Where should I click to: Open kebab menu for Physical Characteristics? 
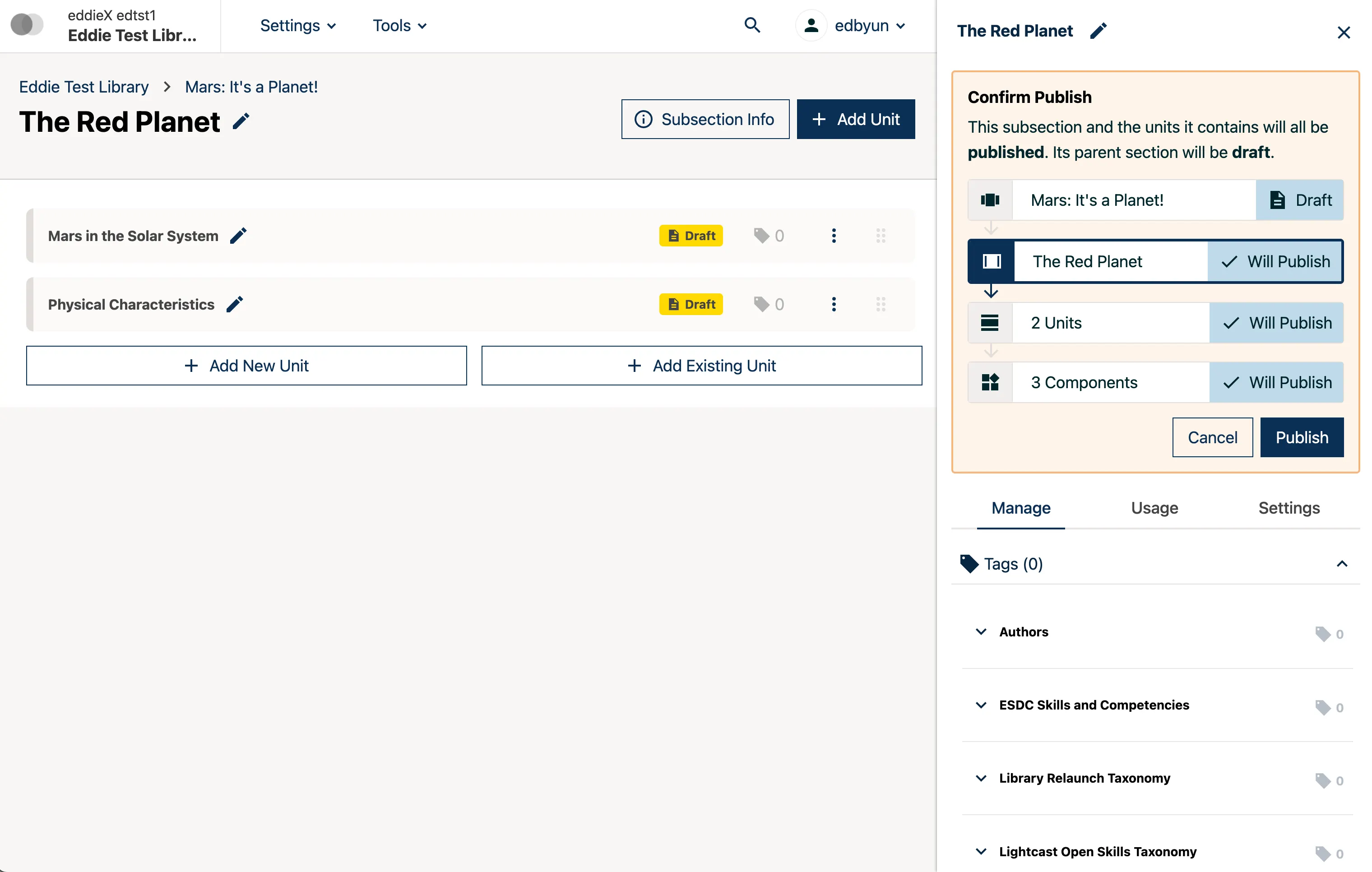point(834,304)
